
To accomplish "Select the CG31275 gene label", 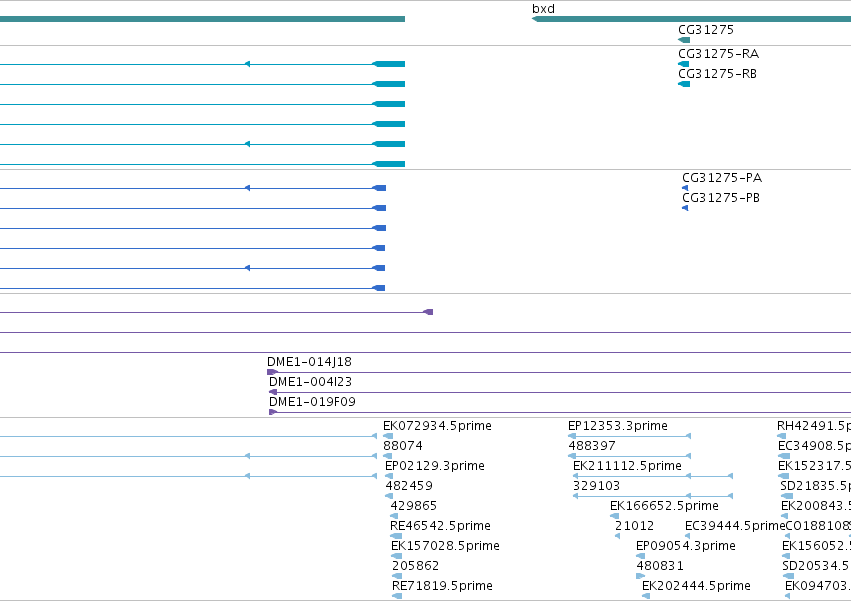I will [706, 29].
